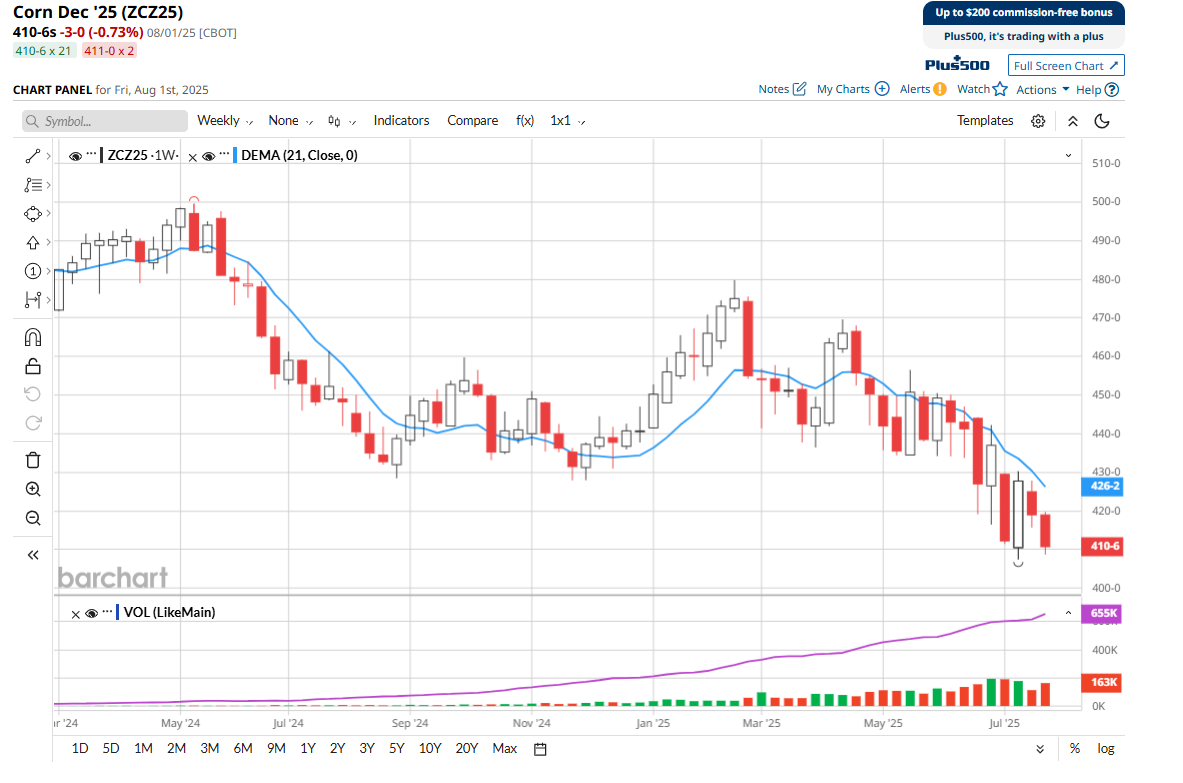Open chart settings gear icon
This screenshot has width=1183, height=783.
tap(1038, 121)
